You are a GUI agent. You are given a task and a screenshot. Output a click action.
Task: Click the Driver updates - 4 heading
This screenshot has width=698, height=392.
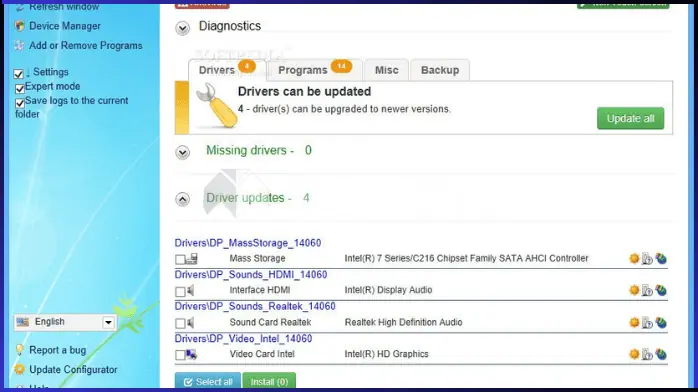(257, 198)
